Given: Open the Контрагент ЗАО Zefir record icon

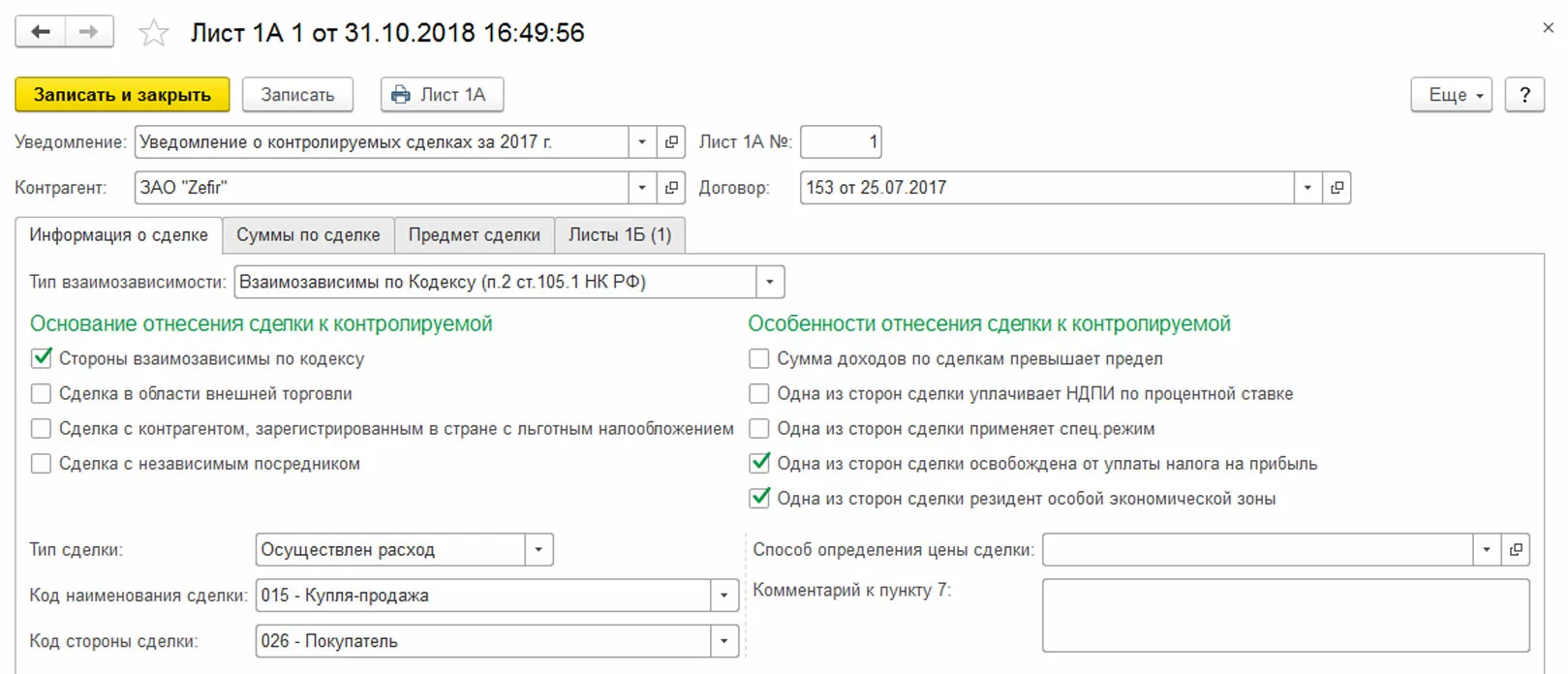Looking at the screenshot, I should (x=671, y=188).
